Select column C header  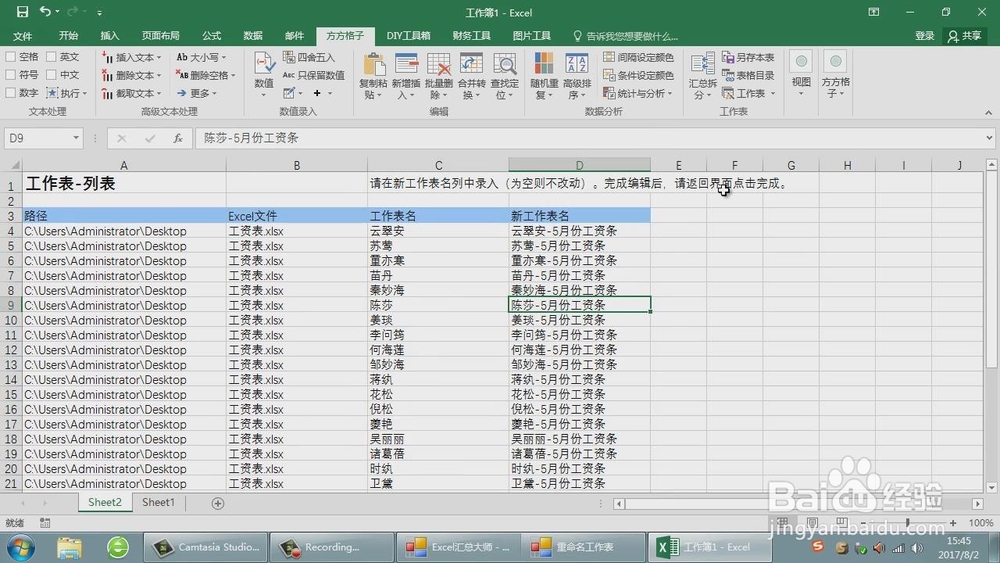[438, 165]
